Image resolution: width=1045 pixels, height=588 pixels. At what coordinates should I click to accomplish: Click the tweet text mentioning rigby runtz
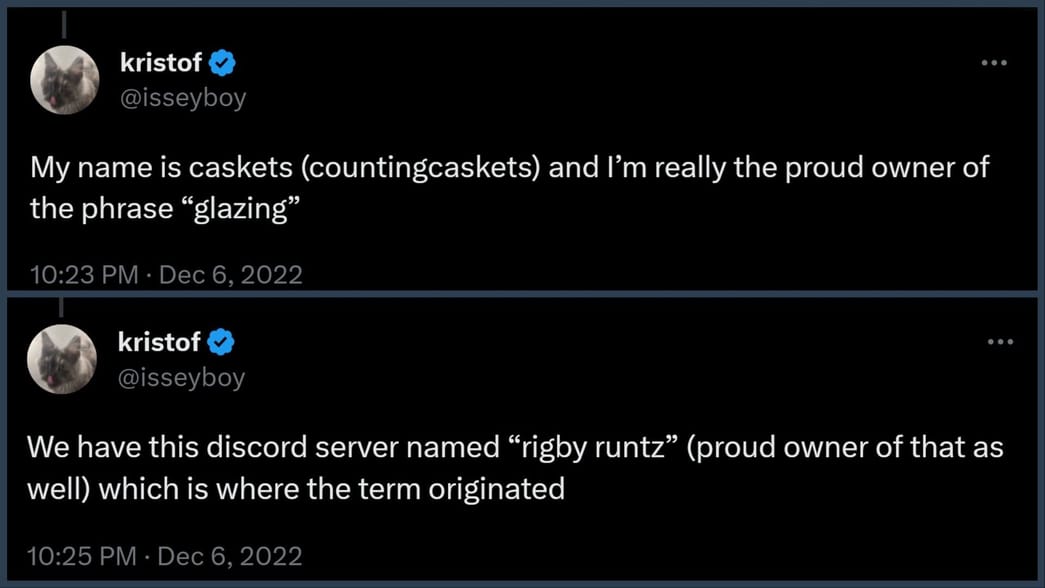tap(515, 468)
